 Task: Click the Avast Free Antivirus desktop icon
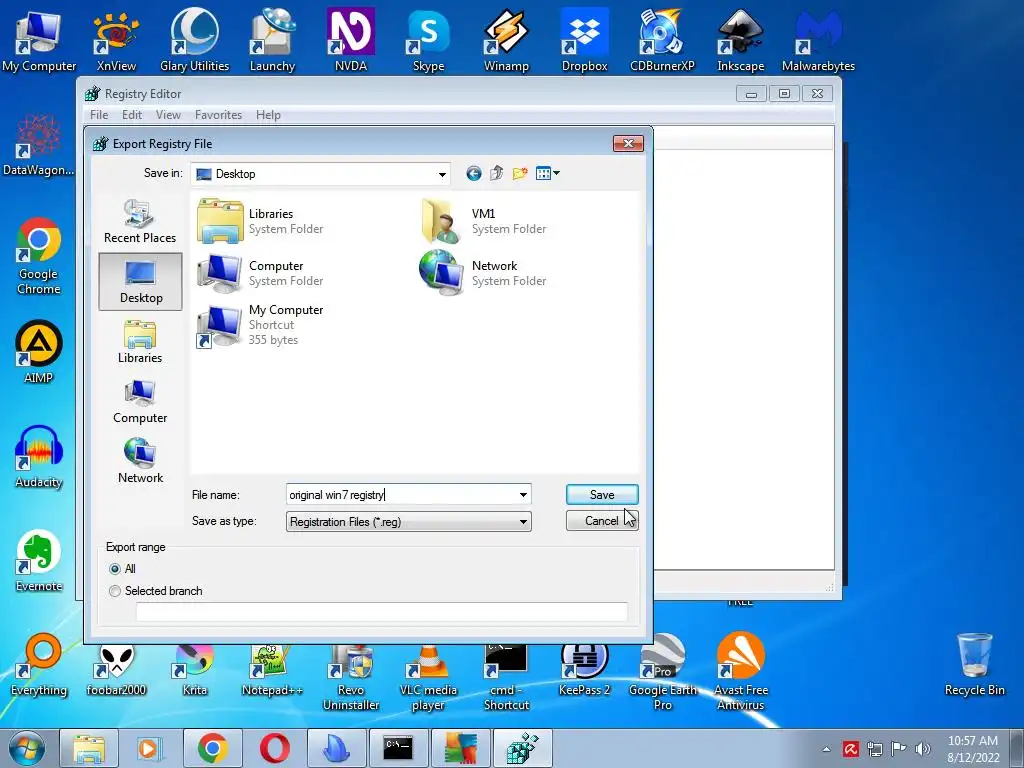pyautogui.click(x=741, y=671)
